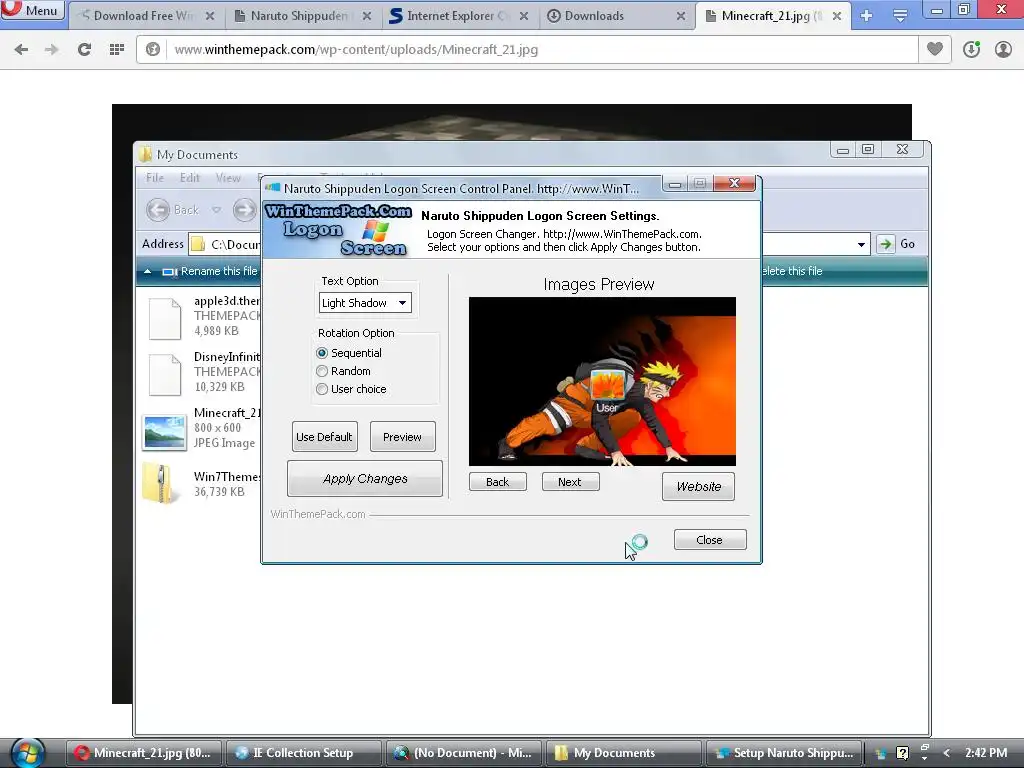Viewport: 1024px width, 768px height.
Task: Click the site info globe icon
Action: pos(153,49)
